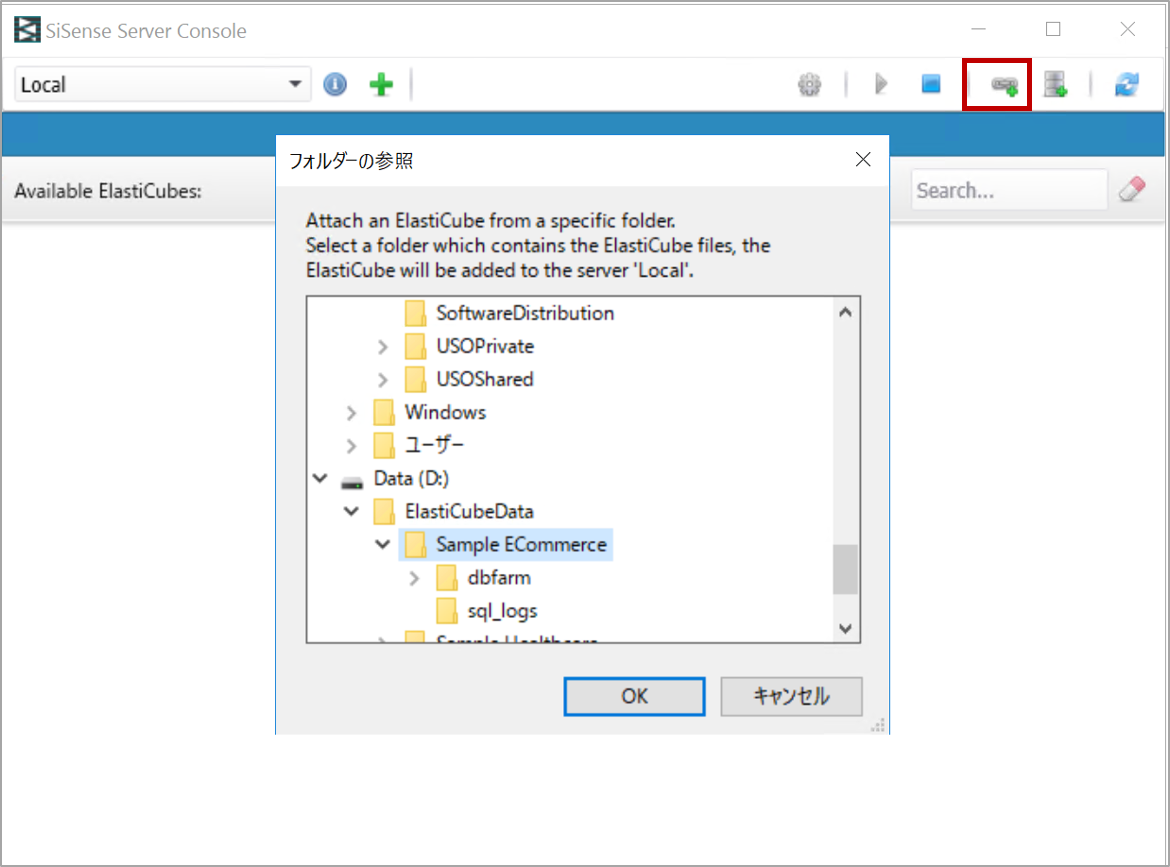The height and width of the screenshot is (867, 1170).
Task: Select the USOShared folder
Action: (484, 379)
